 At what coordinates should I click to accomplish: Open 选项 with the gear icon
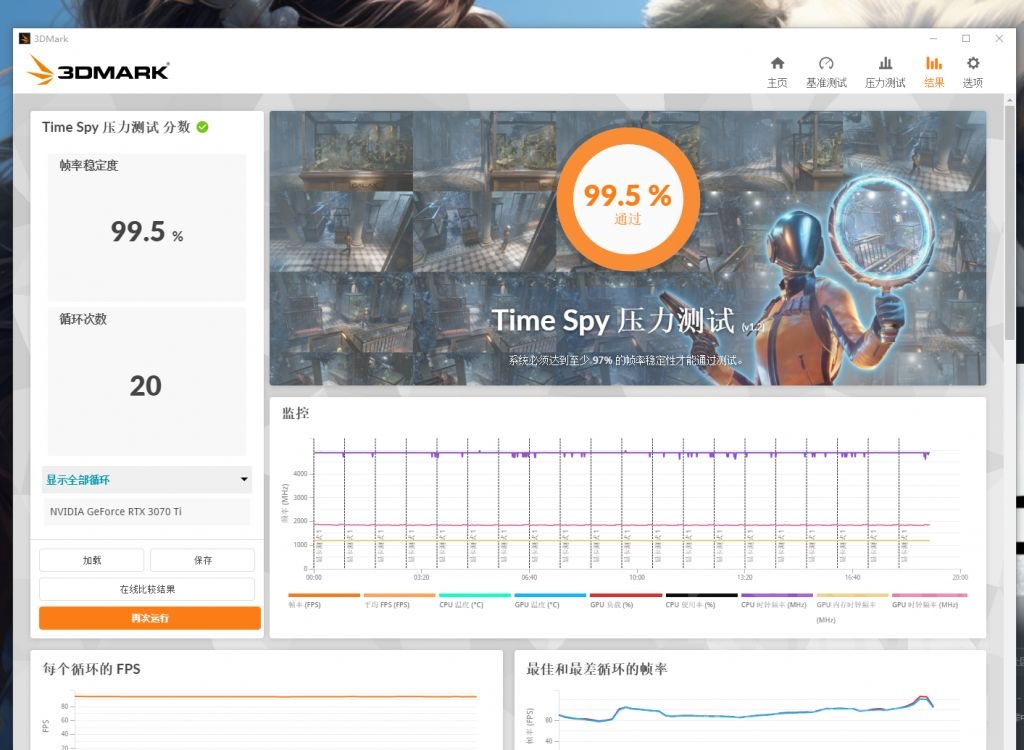973,68
